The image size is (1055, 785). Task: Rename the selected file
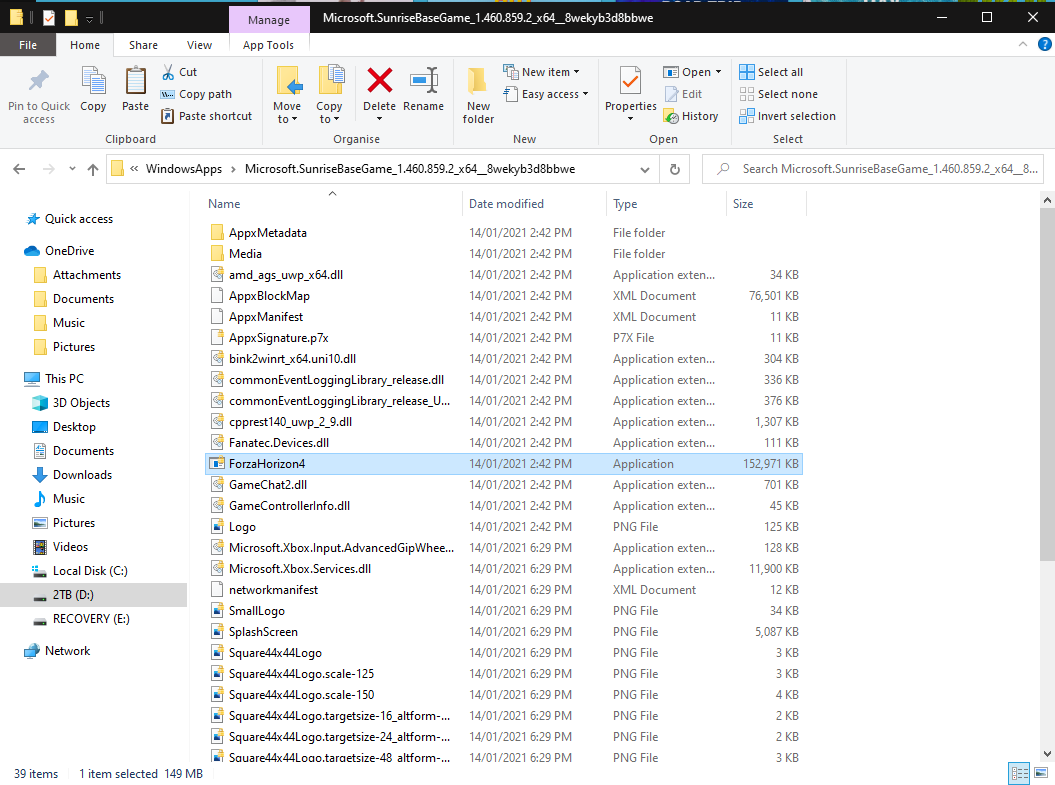click(x=423, y=89)
